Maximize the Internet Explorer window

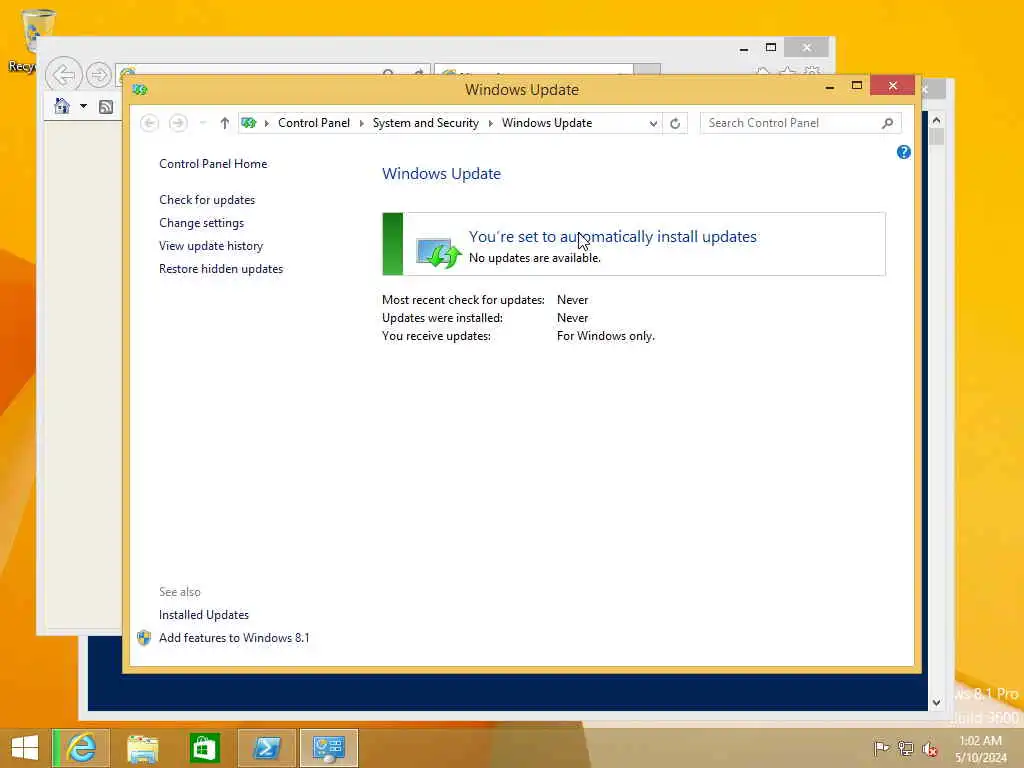tap(771, 48)
